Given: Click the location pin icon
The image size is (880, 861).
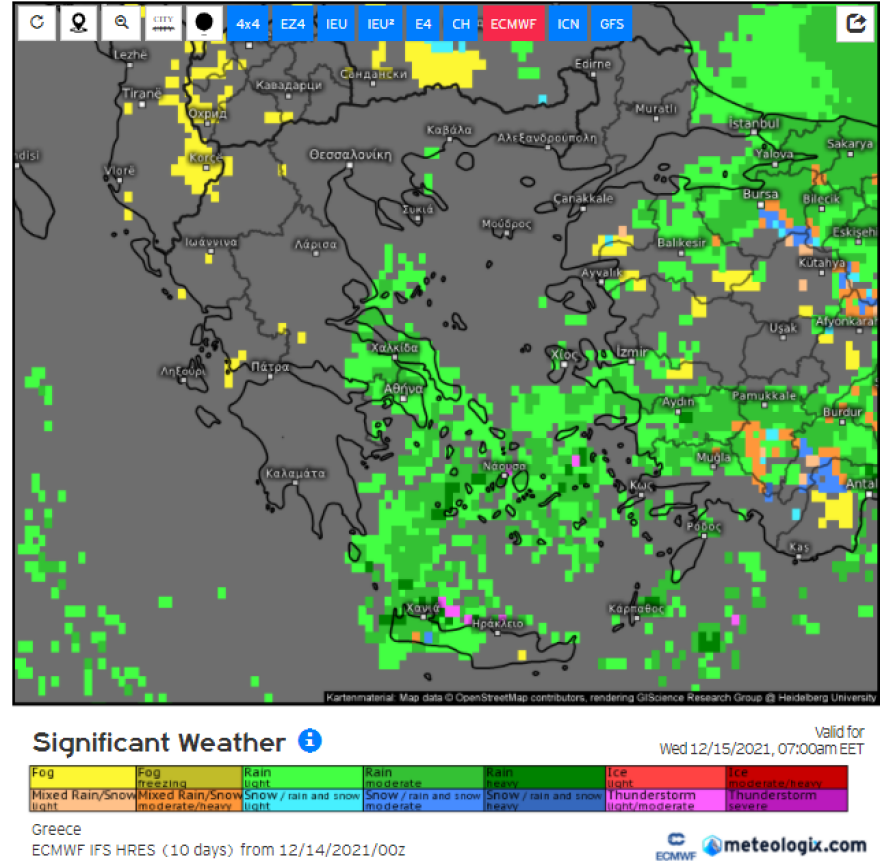Looking at the screenshot, I should pyautogui.click(x=79, y=24).
